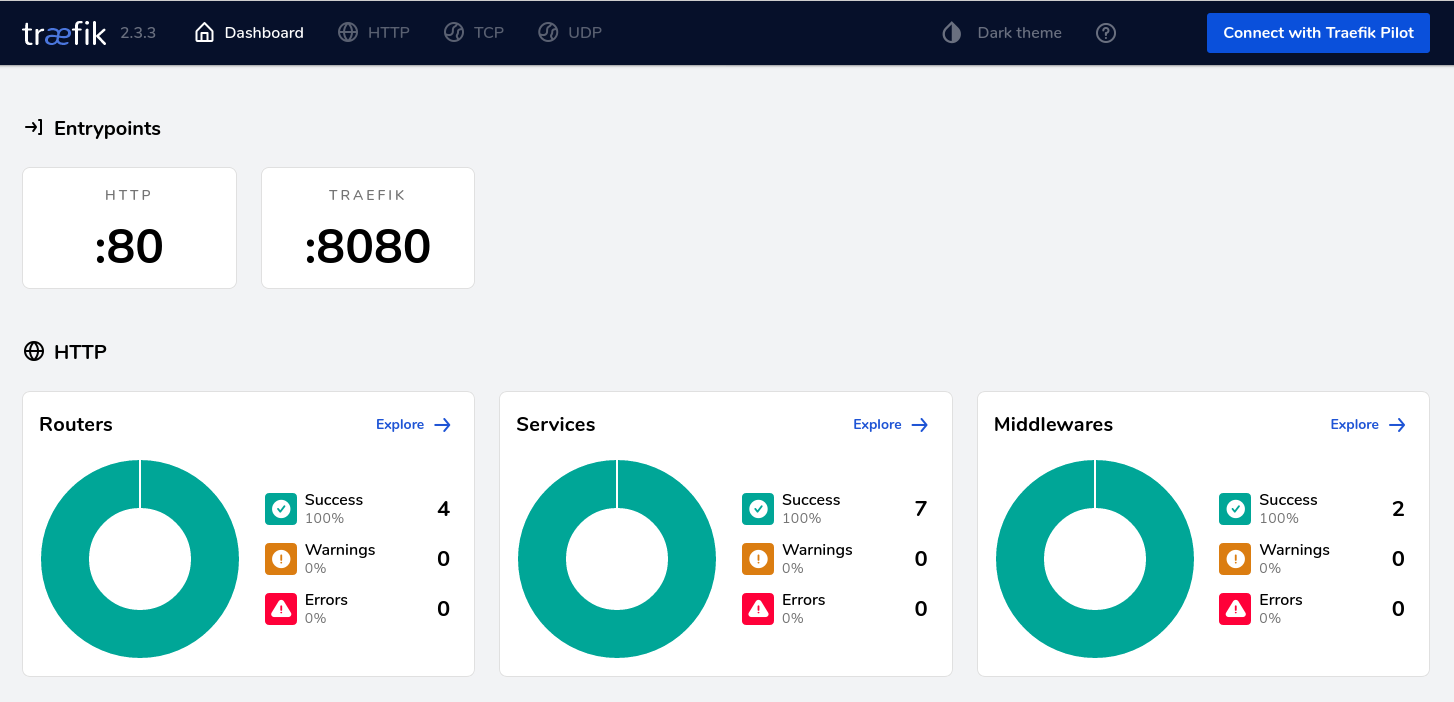Click Middlewares Warnings label
The height and width of the screenshot is (702, 1454).
tap(1294, 550)
